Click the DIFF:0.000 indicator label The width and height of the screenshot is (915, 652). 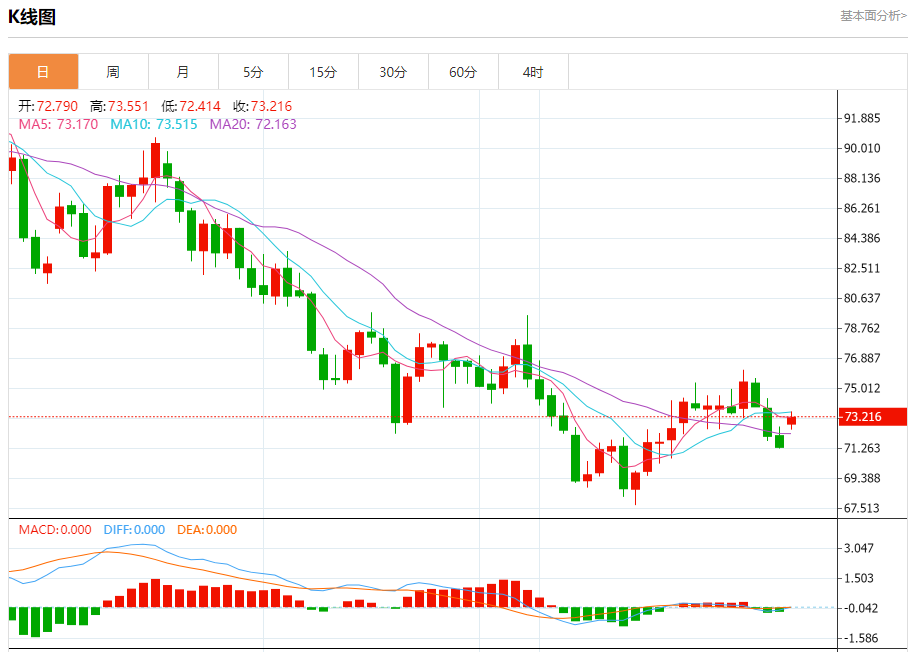(x=134, y=530)
